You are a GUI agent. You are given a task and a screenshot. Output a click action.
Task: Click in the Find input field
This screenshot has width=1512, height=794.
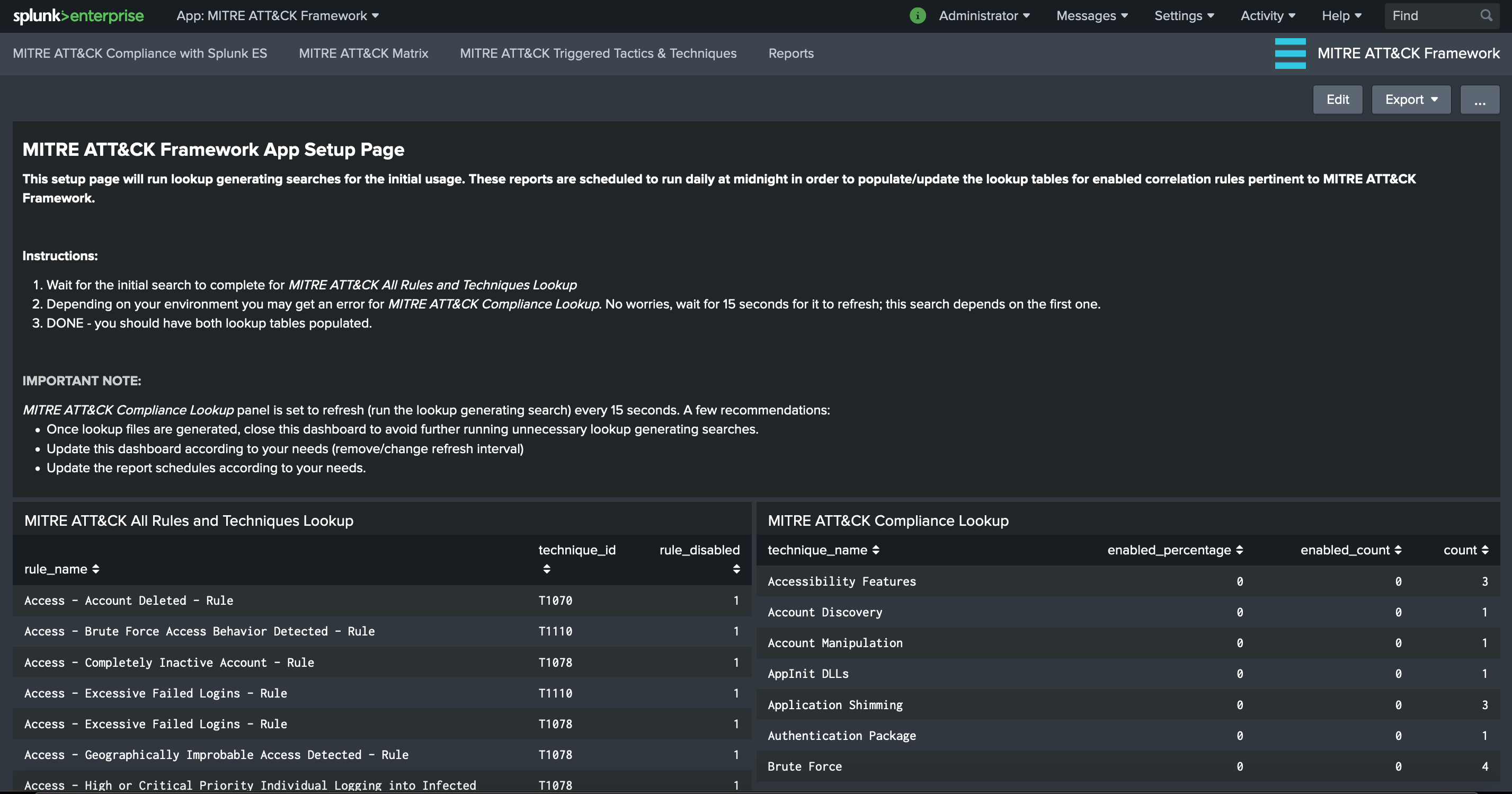(1432, 16)
